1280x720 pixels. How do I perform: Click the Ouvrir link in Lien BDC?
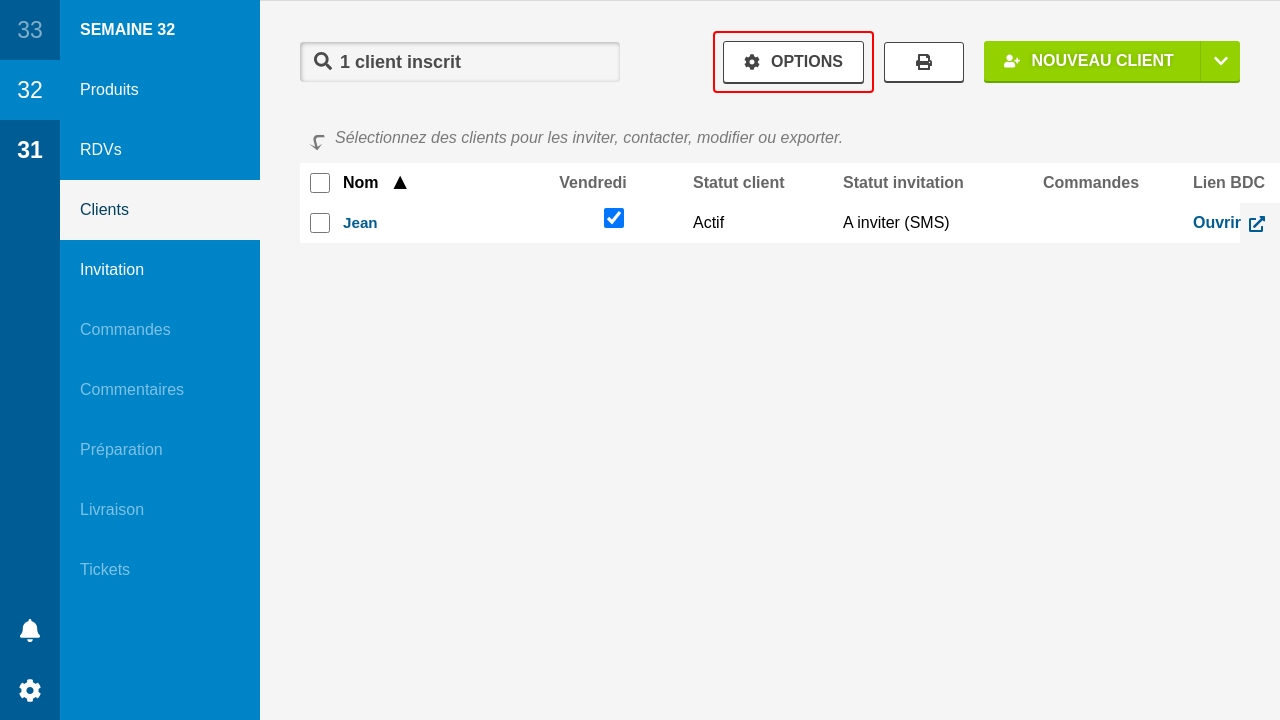coord(1216,223)
